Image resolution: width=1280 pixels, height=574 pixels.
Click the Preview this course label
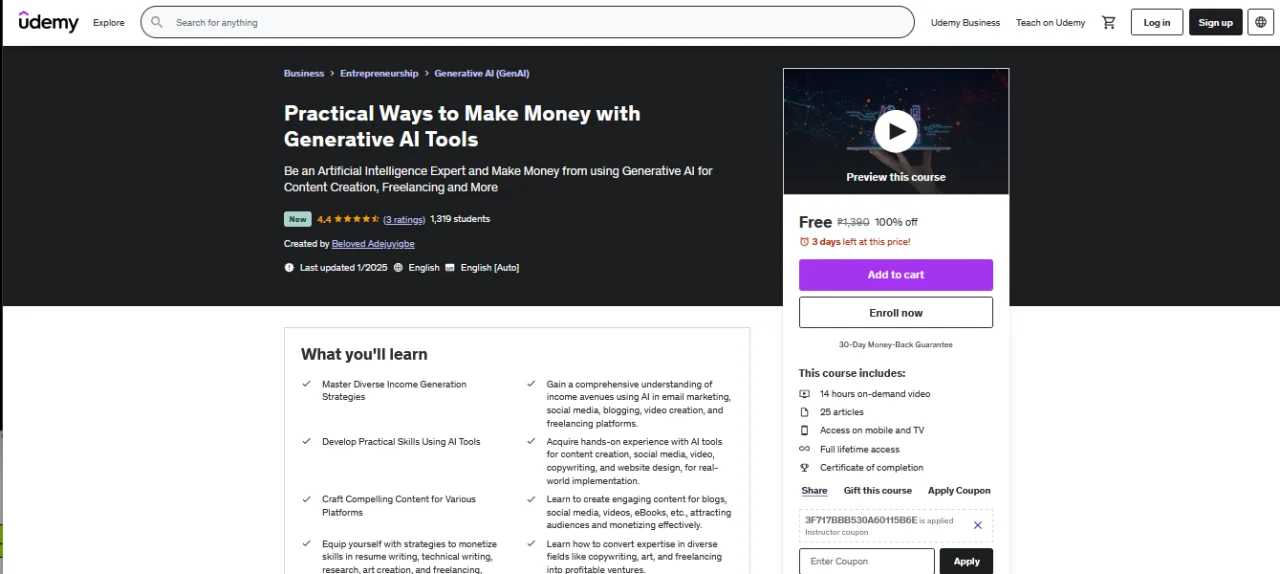click(x=896, y=177)
